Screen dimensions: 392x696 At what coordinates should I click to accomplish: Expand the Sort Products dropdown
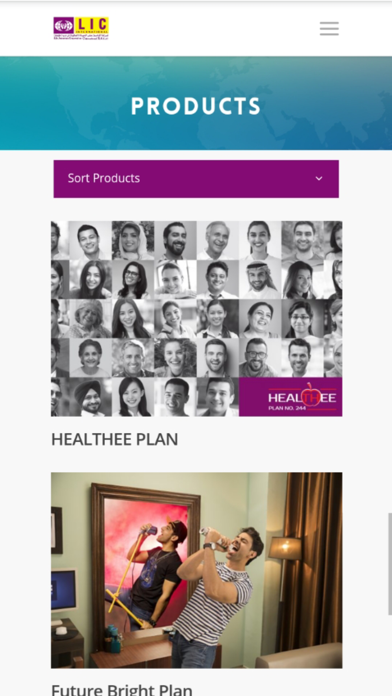pos(196,179)
